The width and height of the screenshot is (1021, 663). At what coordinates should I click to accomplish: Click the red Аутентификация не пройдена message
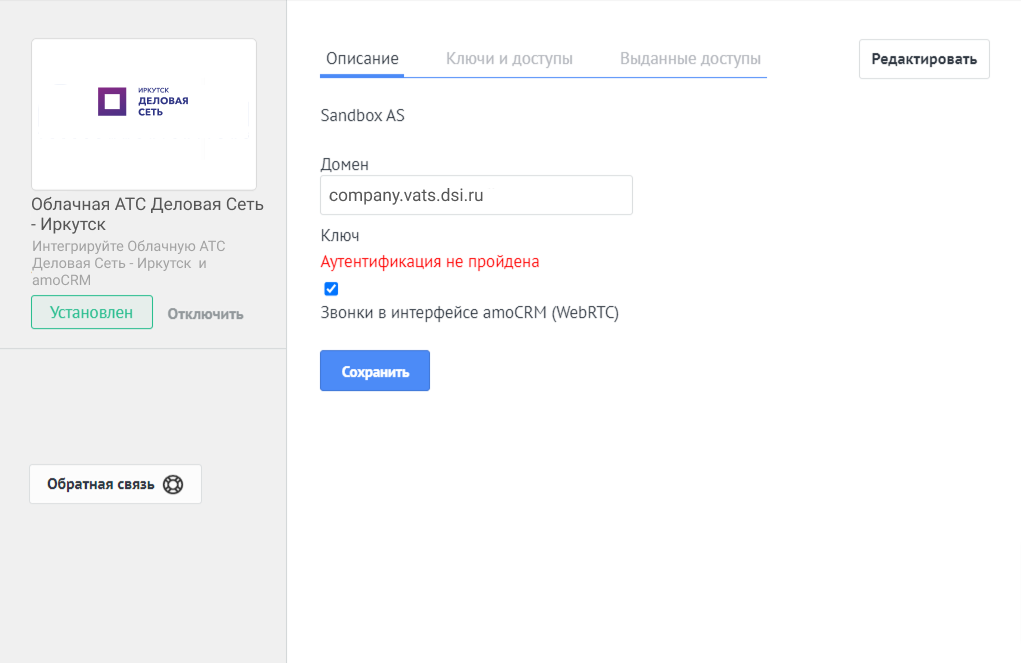point(430,262)
